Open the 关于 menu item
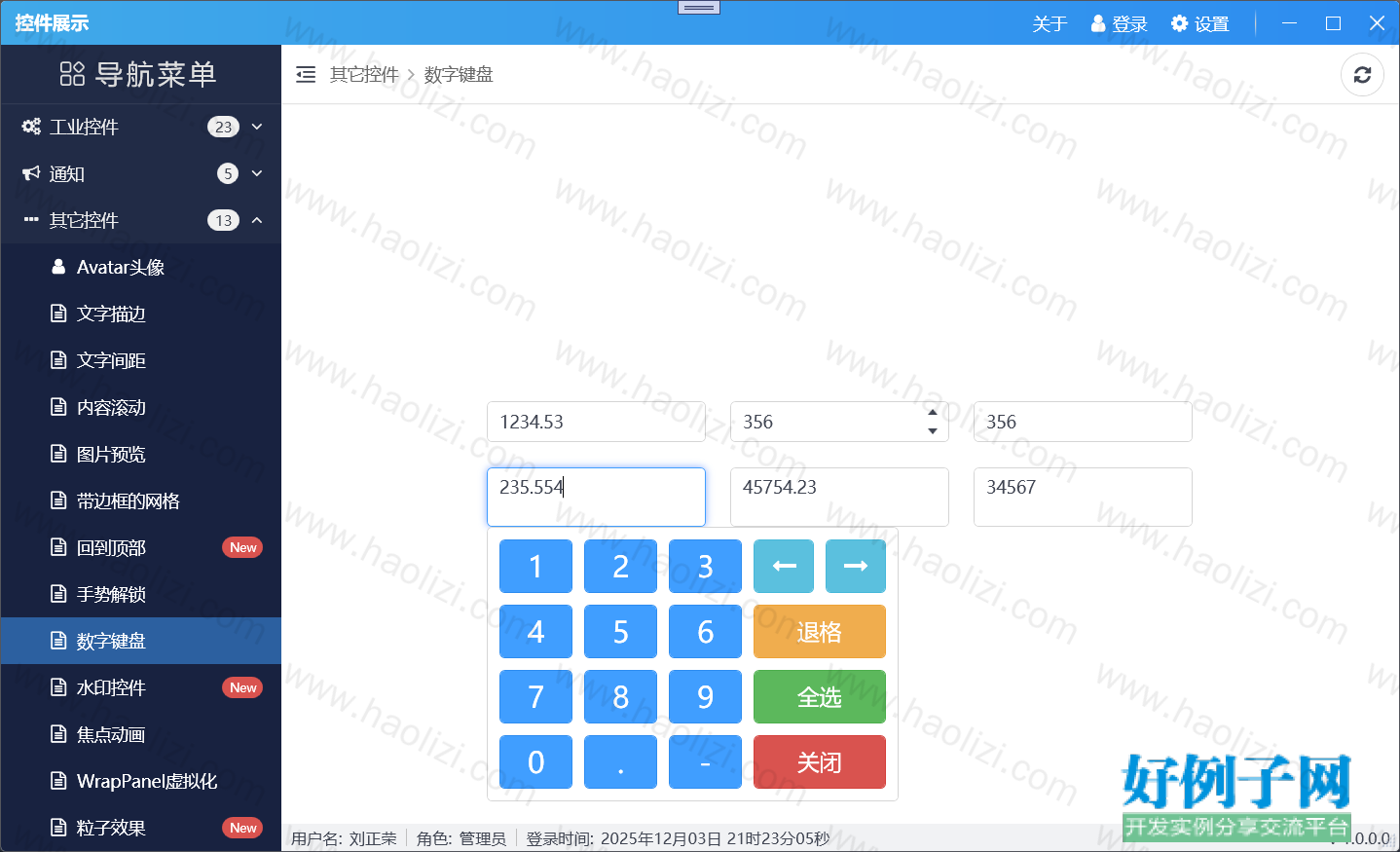 [x=1050, y=23]
